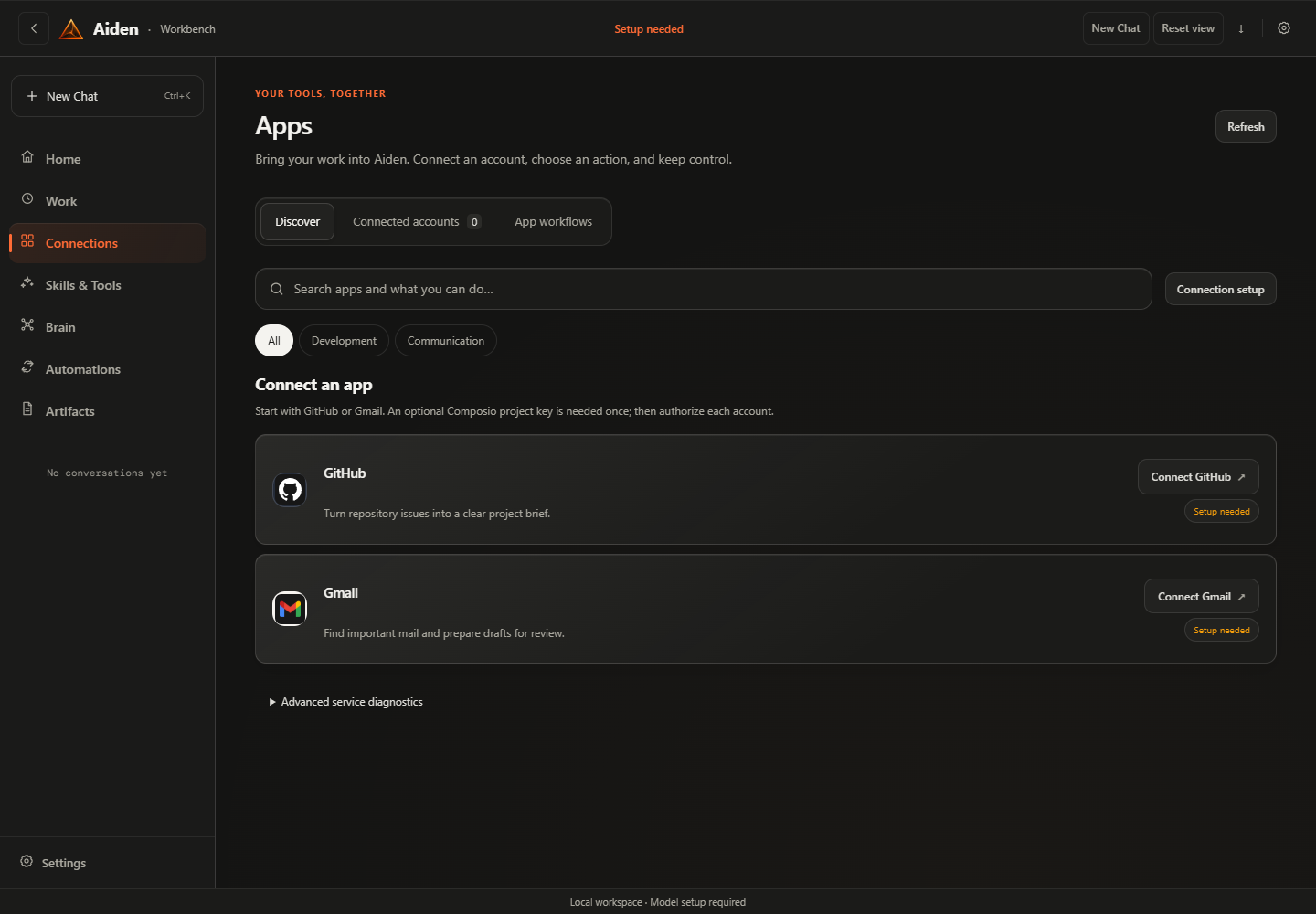
Task: Click the Refresh button
Action: coord(1246,126)
